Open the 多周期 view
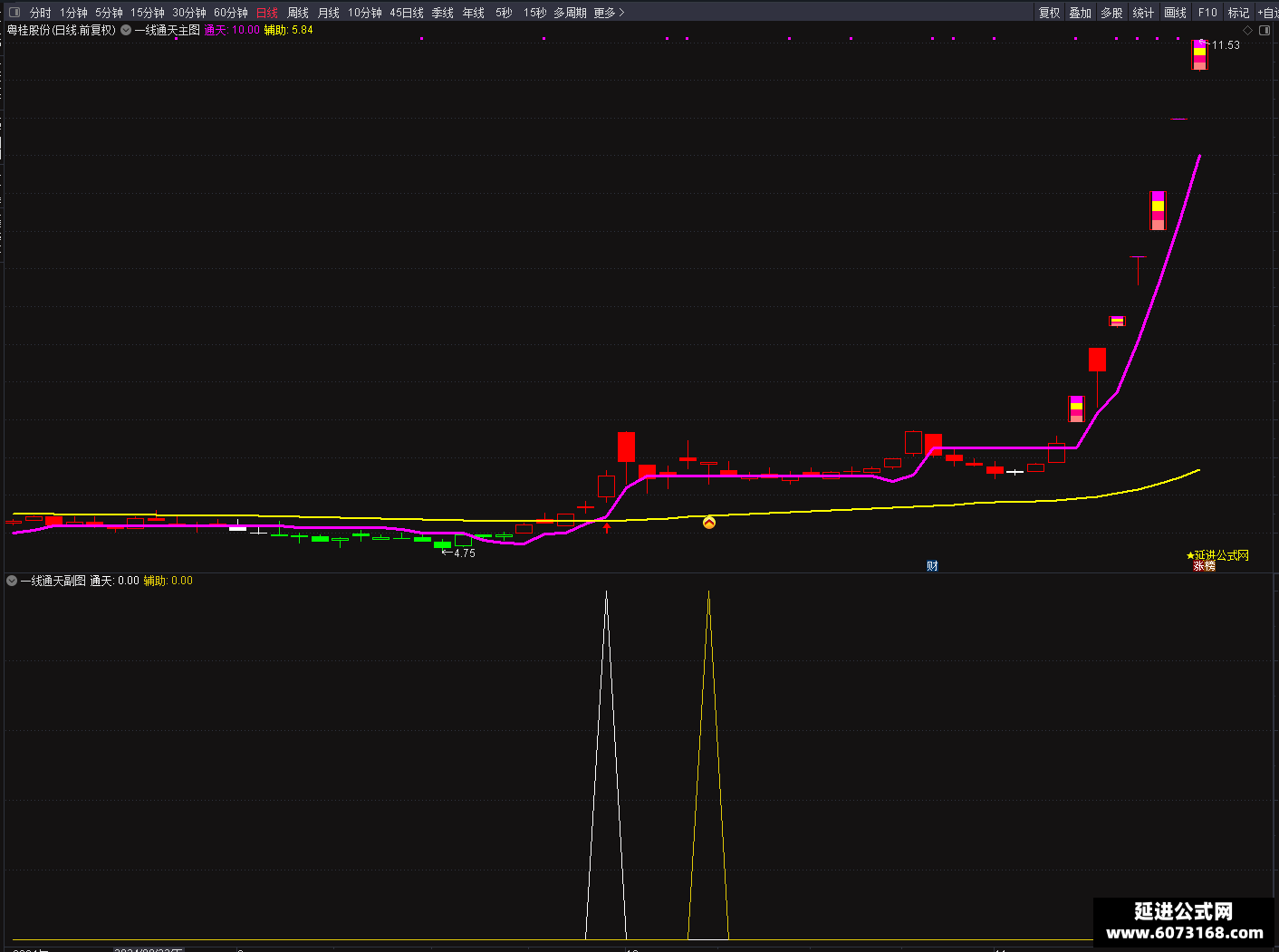 pos(570,13)
